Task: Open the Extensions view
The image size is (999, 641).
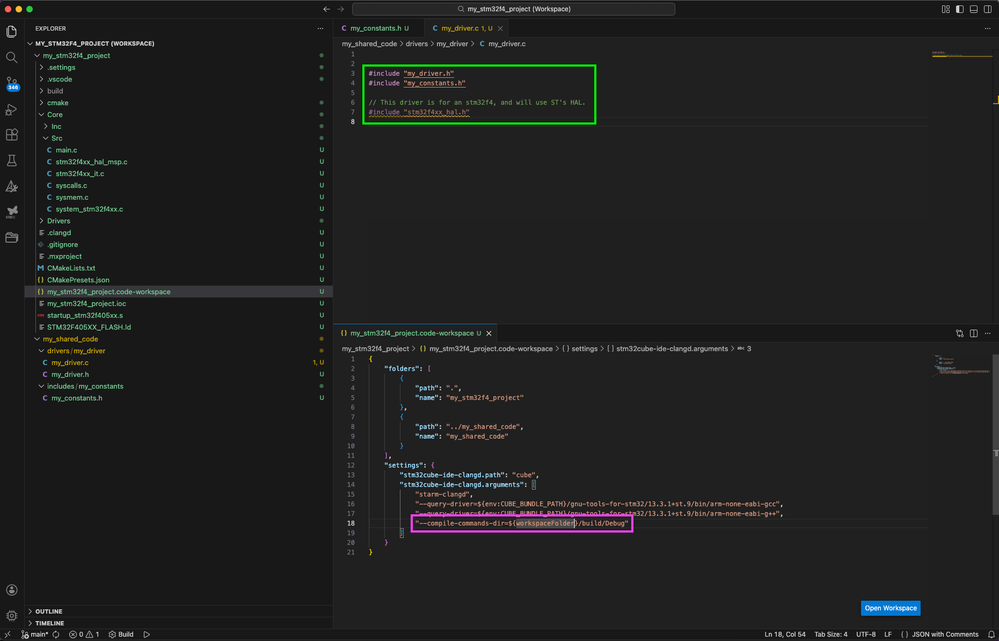Action: coord(12,135)
